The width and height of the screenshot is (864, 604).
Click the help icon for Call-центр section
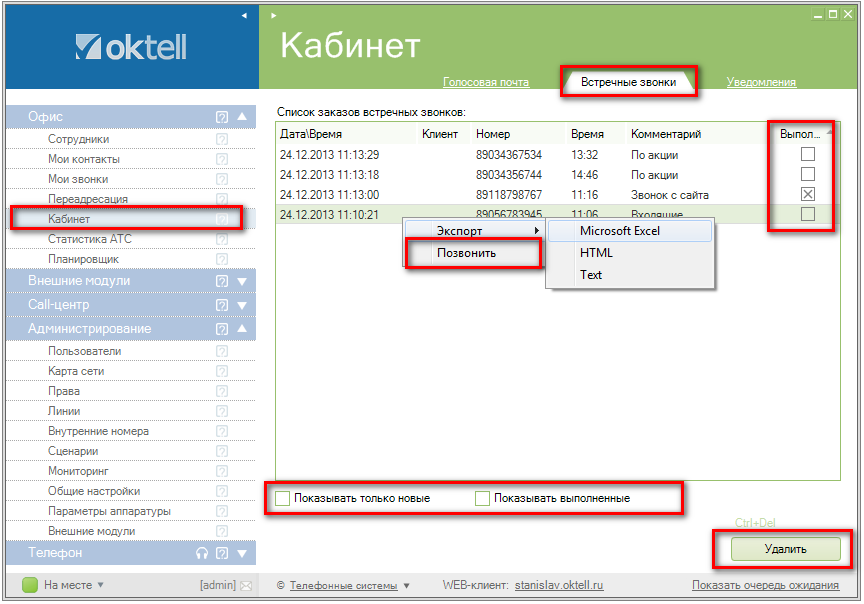click(x=222, y=305)
